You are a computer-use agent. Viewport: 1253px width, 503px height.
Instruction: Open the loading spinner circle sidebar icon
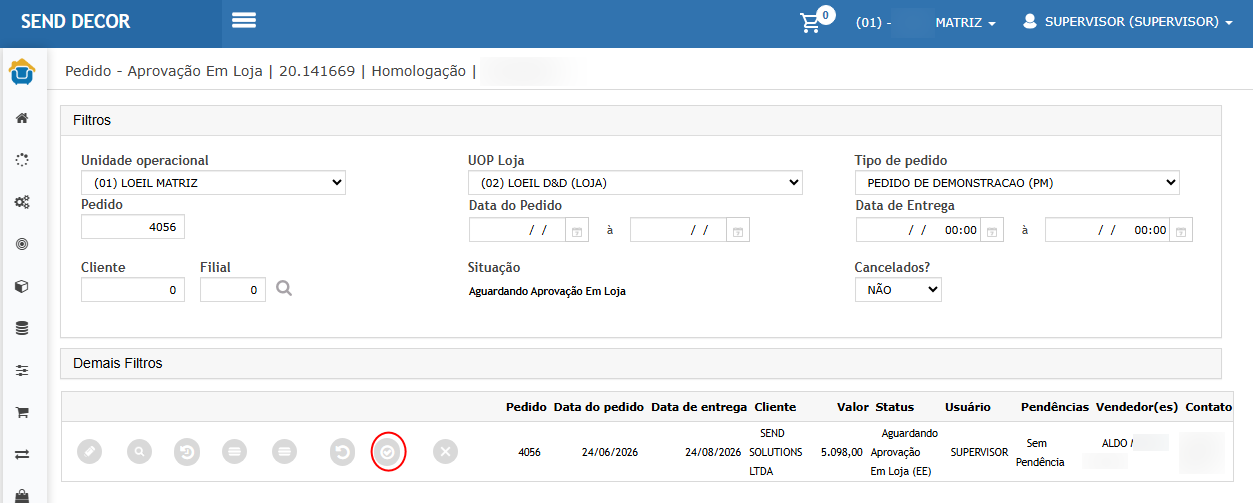coord(22,160)
